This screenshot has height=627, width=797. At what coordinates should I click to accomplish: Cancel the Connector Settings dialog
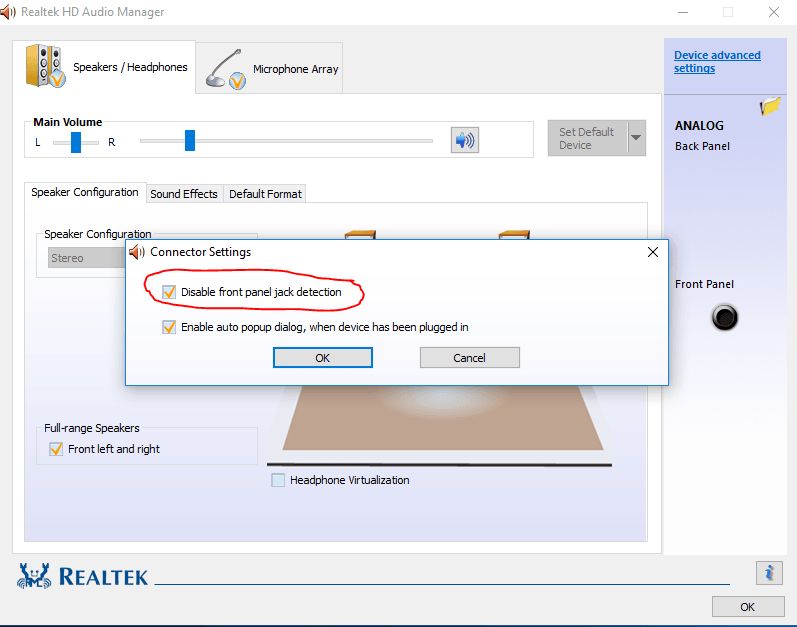(x=469, y=358)
